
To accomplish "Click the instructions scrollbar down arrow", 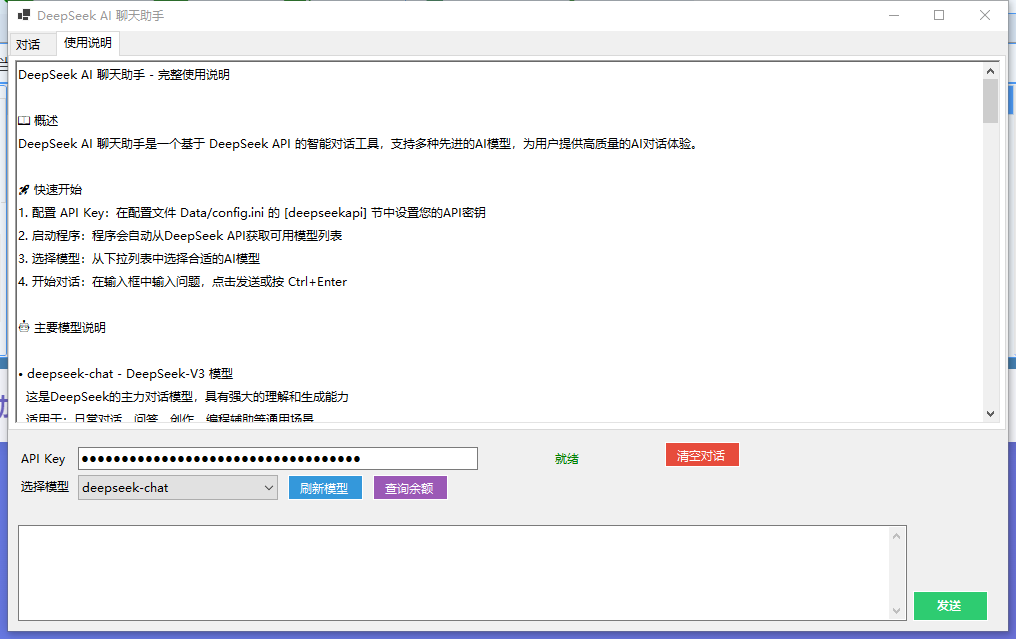I will pos(990,413).
